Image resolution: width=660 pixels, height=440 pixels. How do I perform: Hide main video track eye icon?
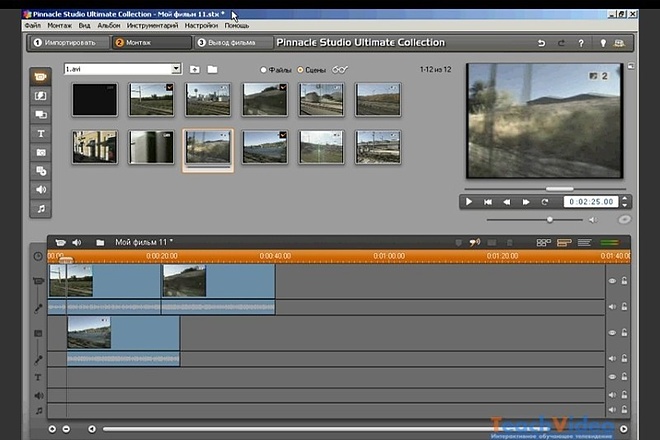pyautogui.click(x=612, y=281)
